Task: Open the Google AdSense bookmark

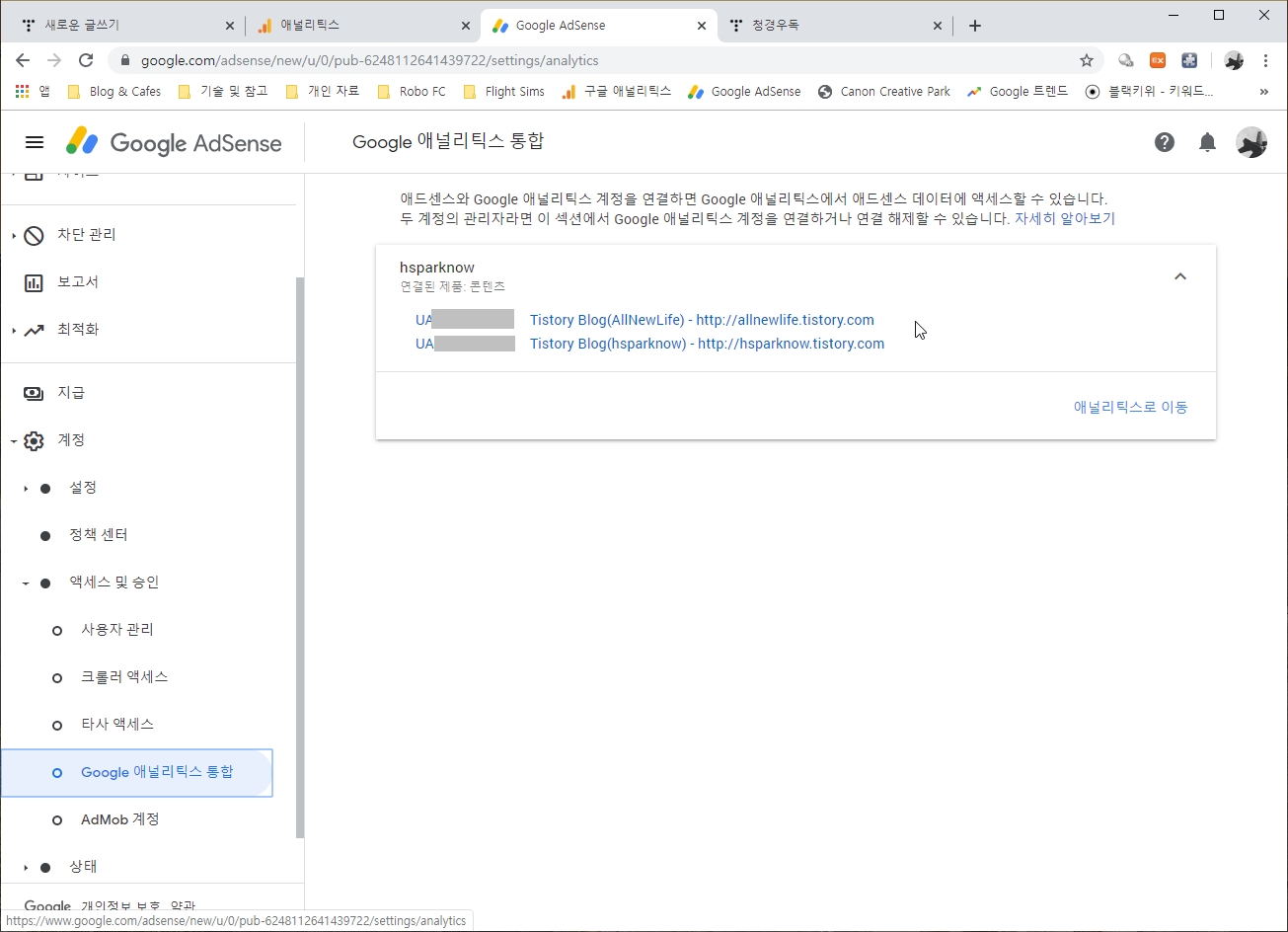Action: 745,92
